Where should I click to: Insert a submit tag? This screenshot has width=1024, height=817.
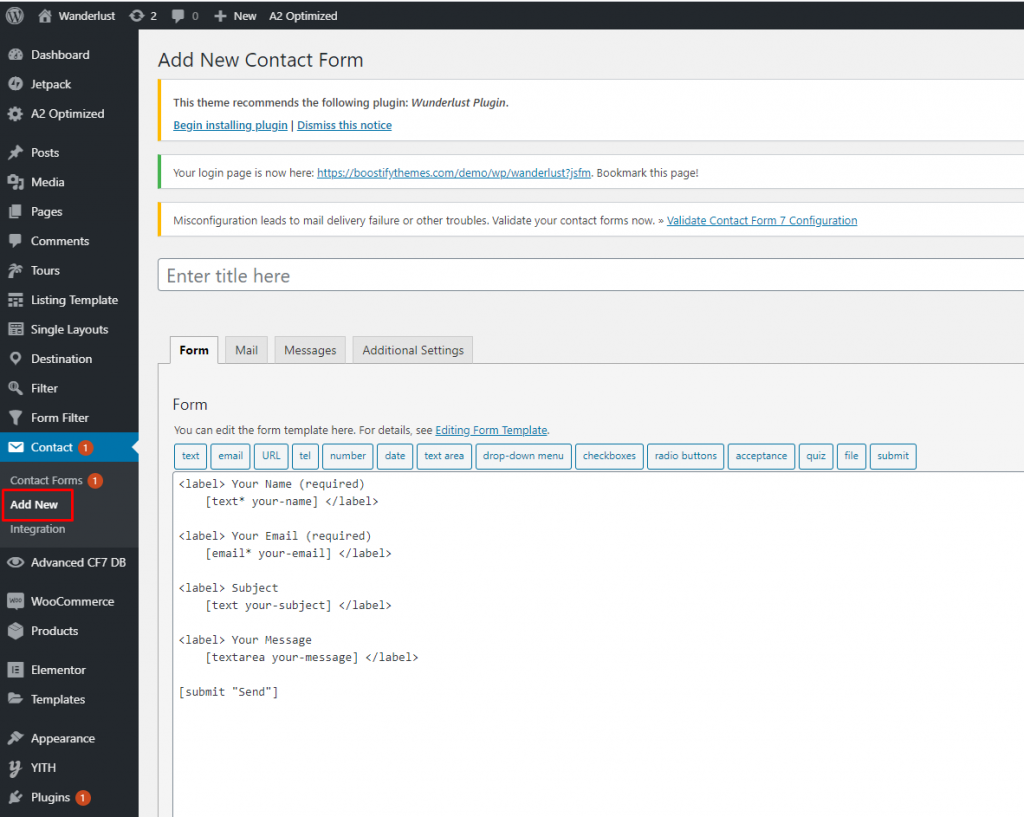click(893, 456)
